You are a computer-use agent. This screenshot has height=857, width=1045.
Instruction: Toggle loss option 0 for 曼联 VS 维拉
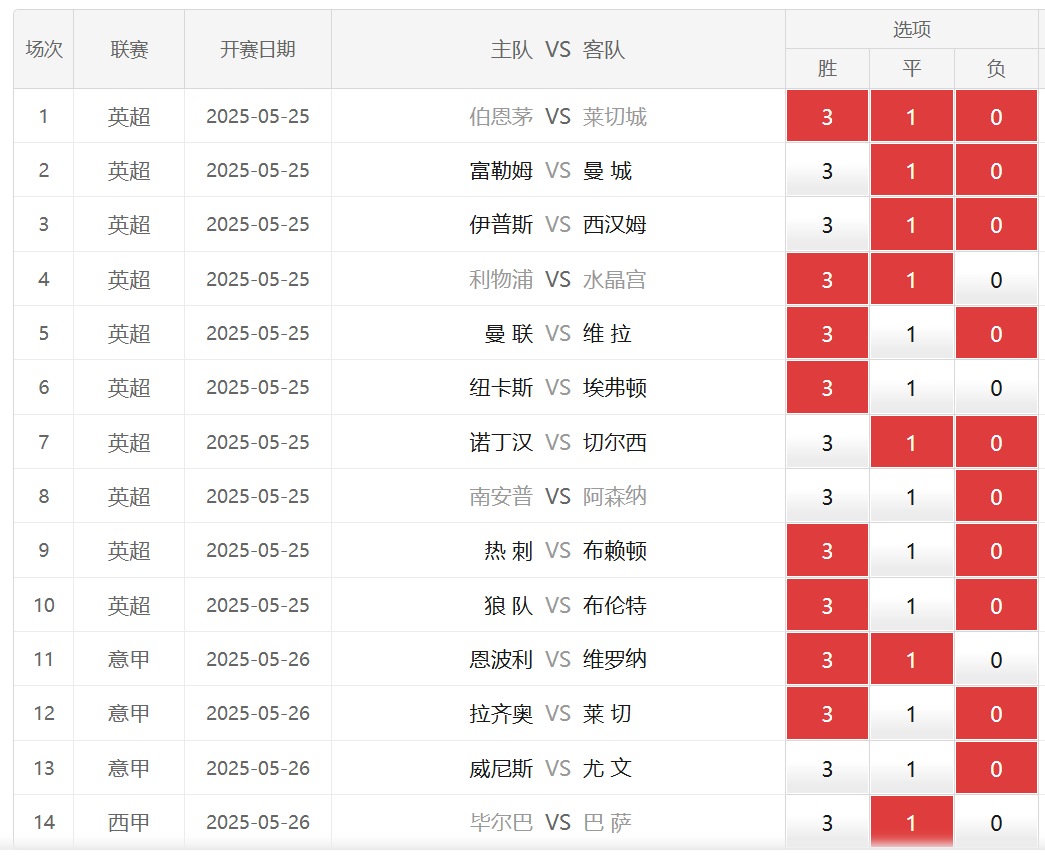(996, 333)
